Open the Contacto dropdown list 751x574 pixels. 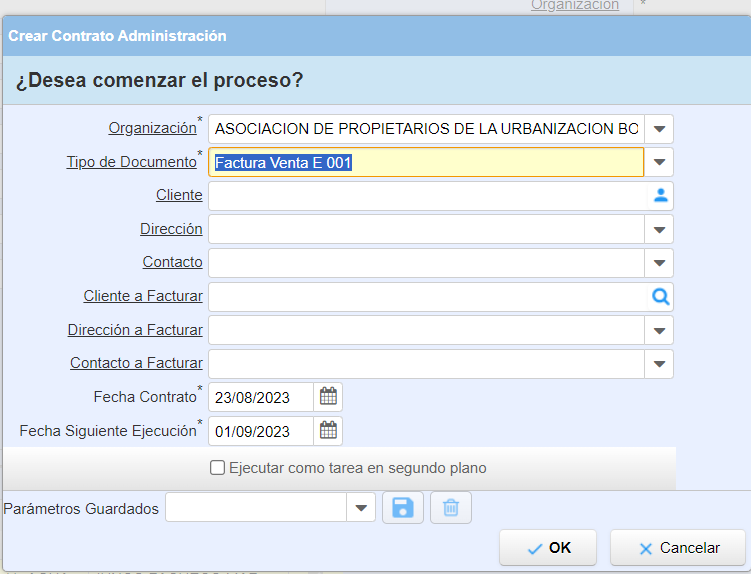[x=659, y=263]
